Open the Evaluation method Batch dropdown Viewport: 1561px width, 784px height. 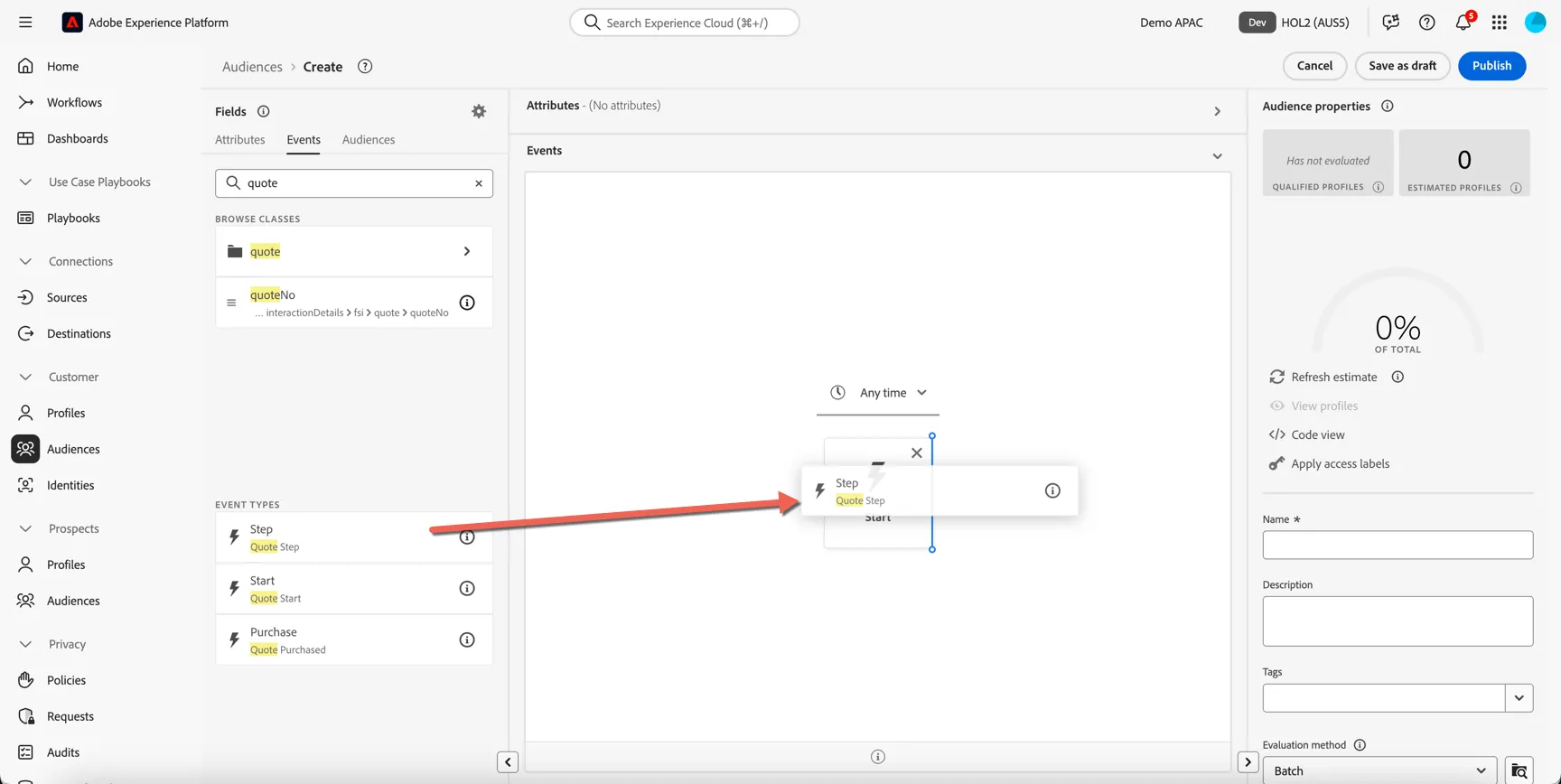click(x=1379, y=770)
